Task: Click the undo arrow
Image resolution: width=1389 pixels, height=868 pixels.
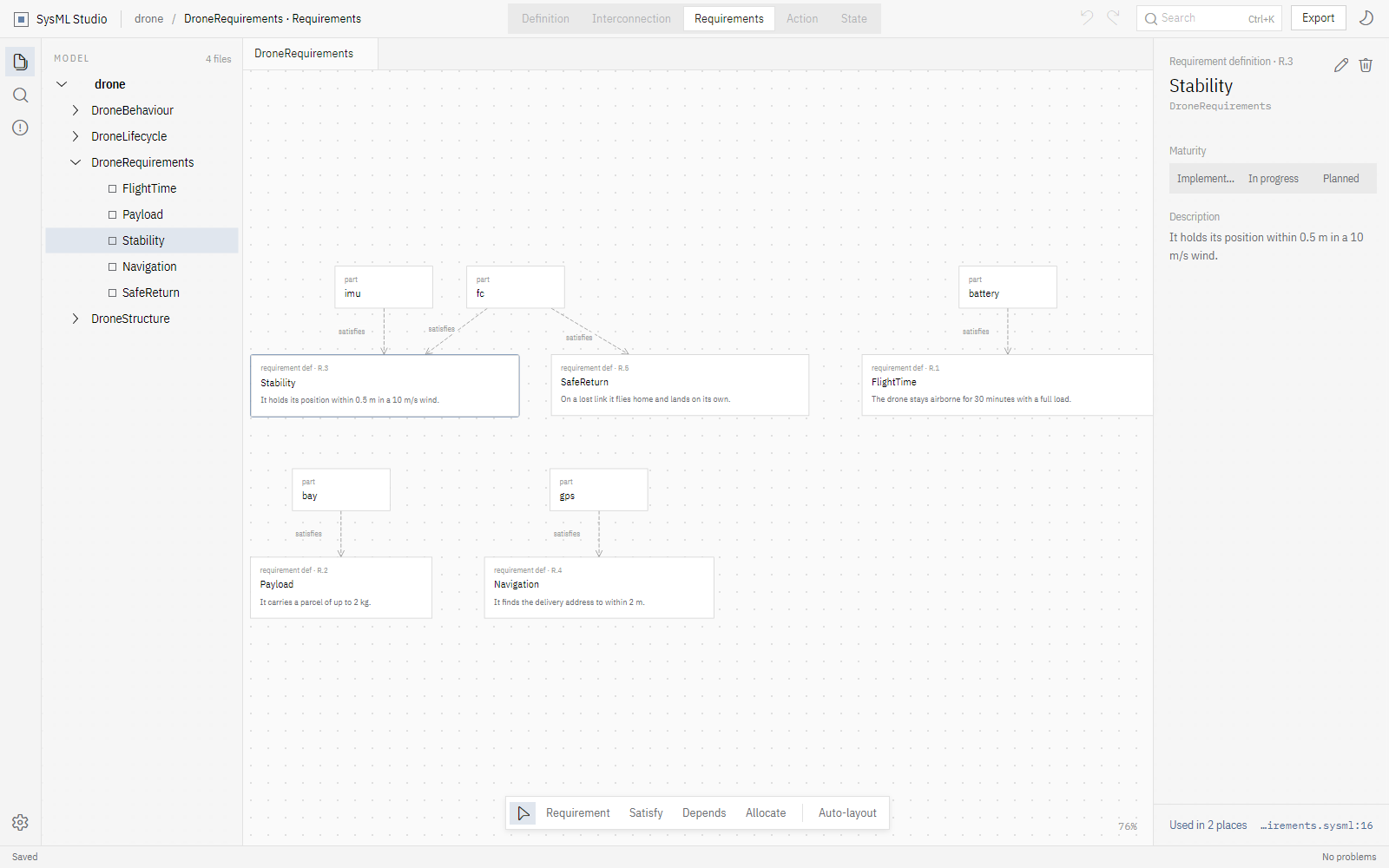Action: coord(1087,17)
